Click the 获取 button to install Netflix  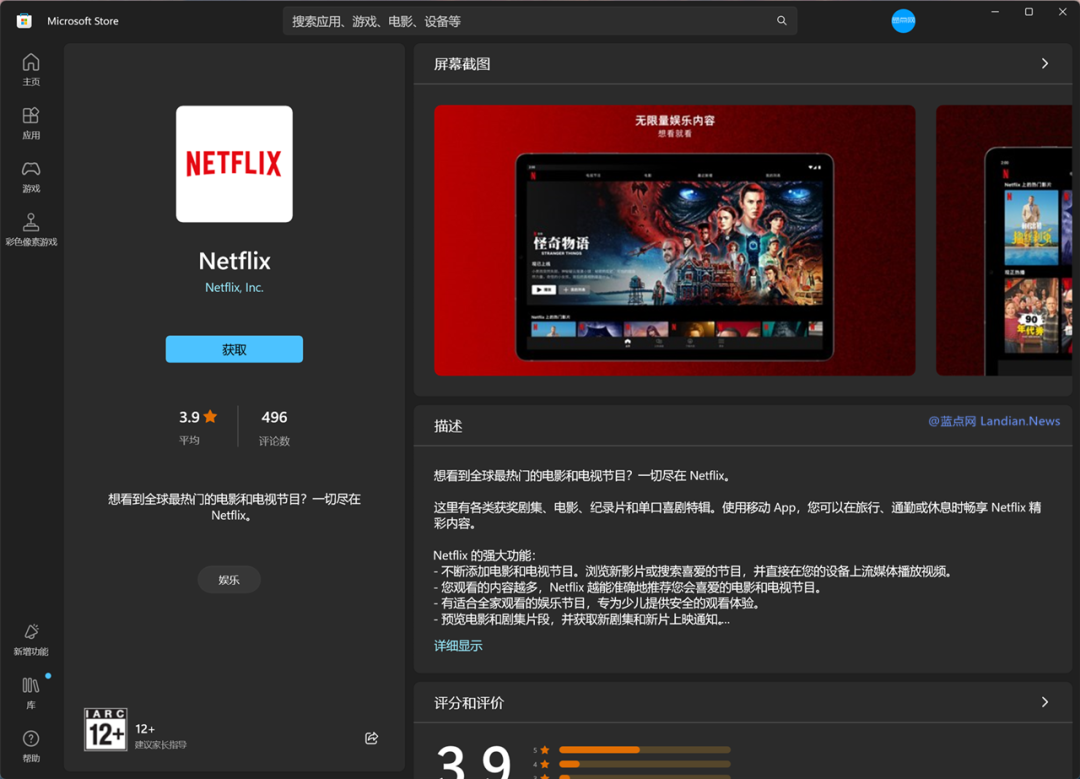(x=234, y=349)
